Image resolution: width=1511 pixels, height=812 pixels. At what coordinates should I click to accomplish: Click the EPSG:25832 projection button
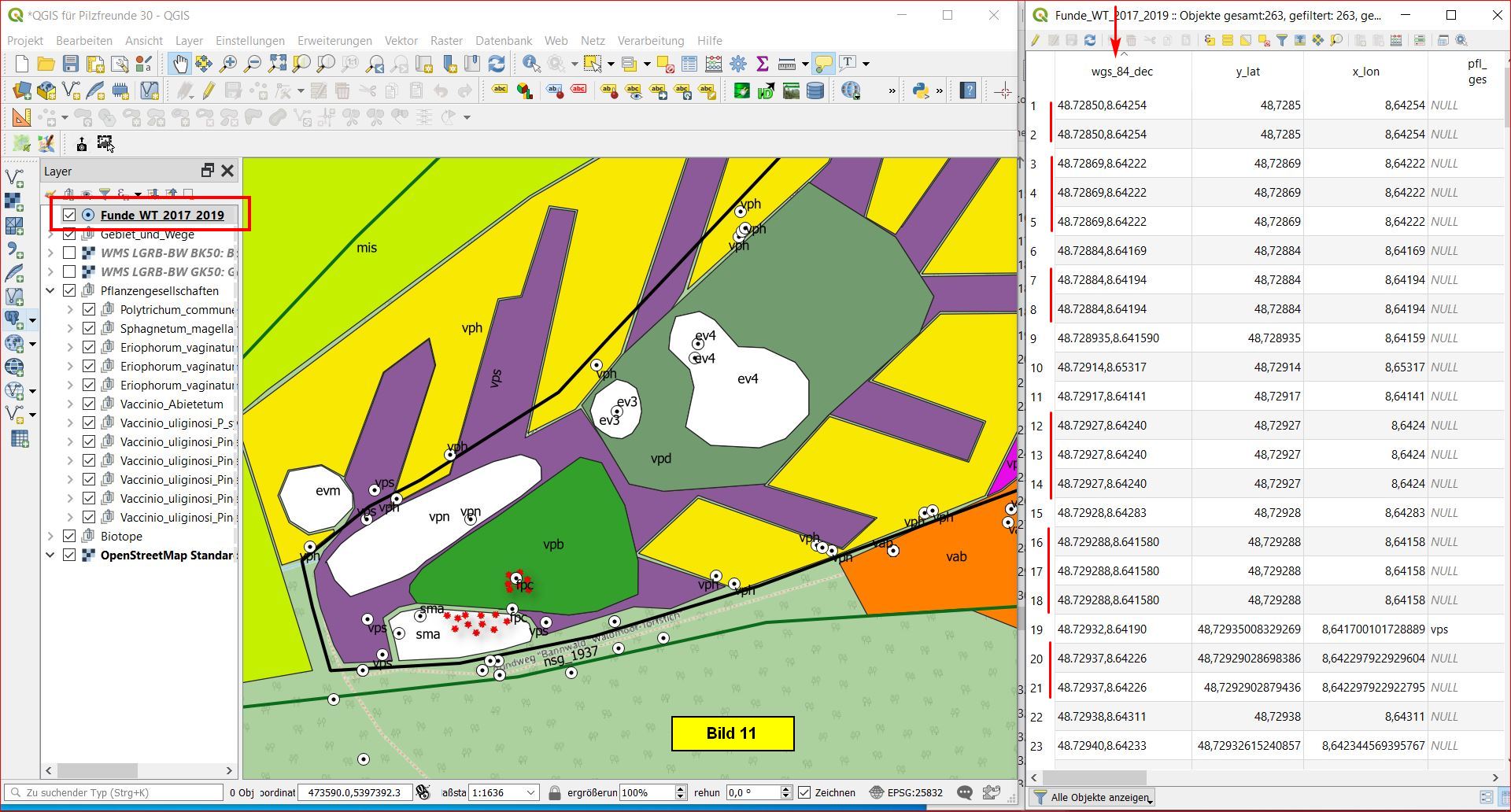pyautogui.click(x=906, y=792)
